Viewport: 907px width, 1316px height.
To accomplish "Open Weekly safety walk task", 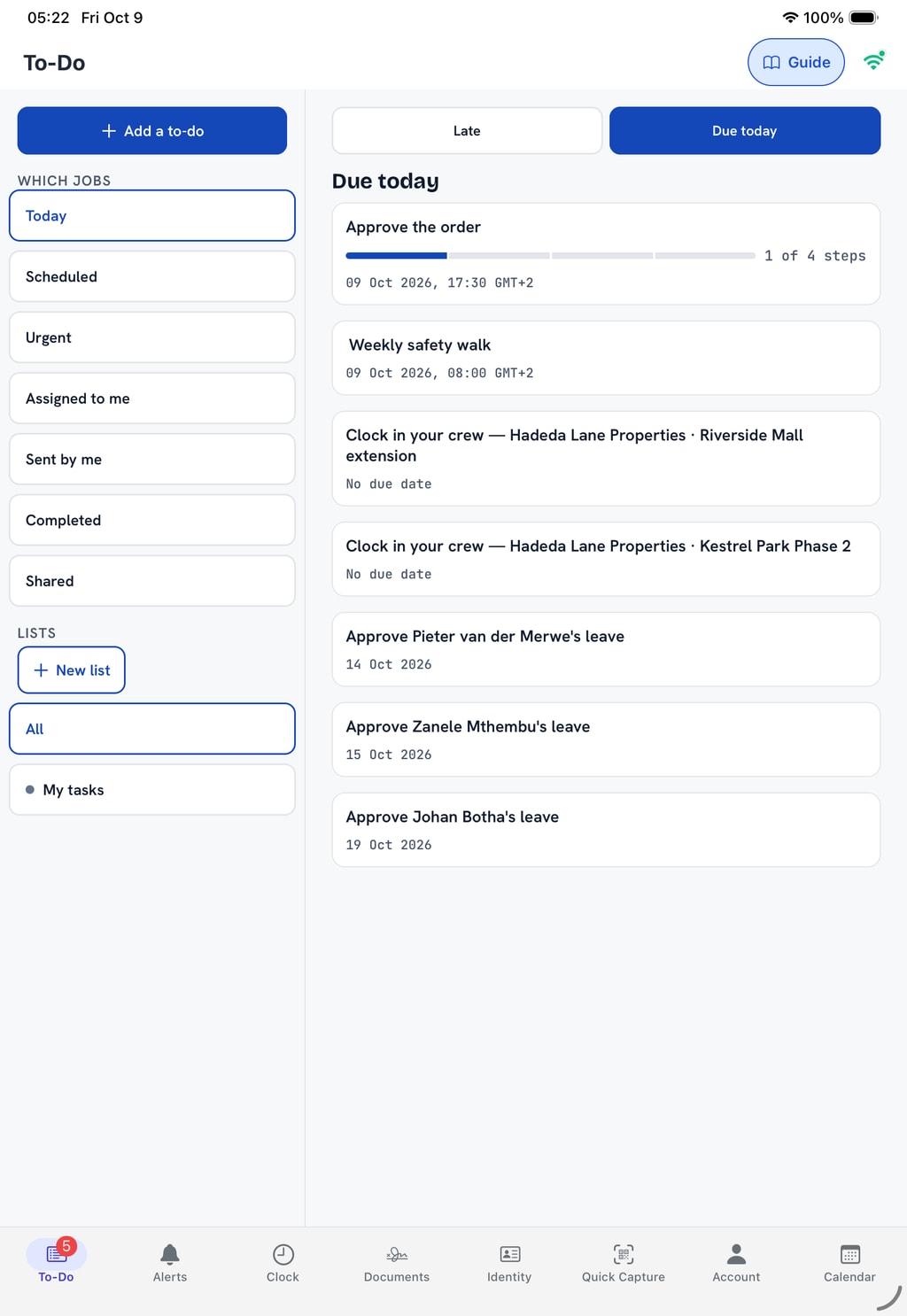I will pos(606,358).
